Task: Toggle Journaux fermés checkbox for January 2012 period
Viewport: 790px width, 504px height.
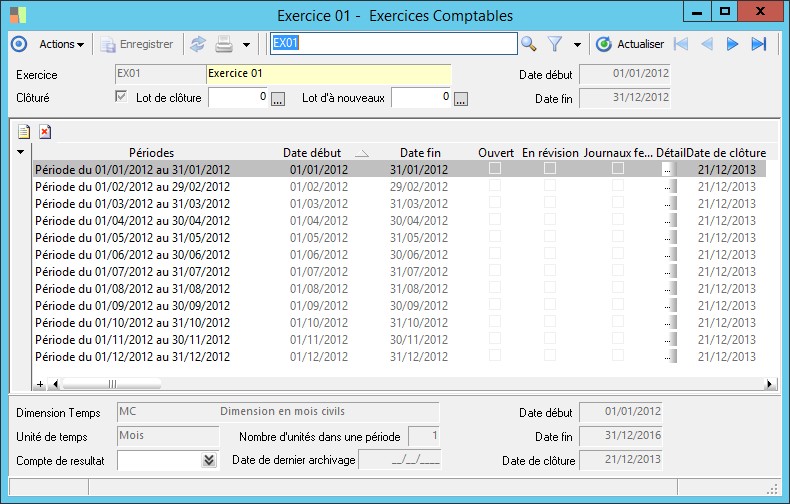Action: [618, 168]
